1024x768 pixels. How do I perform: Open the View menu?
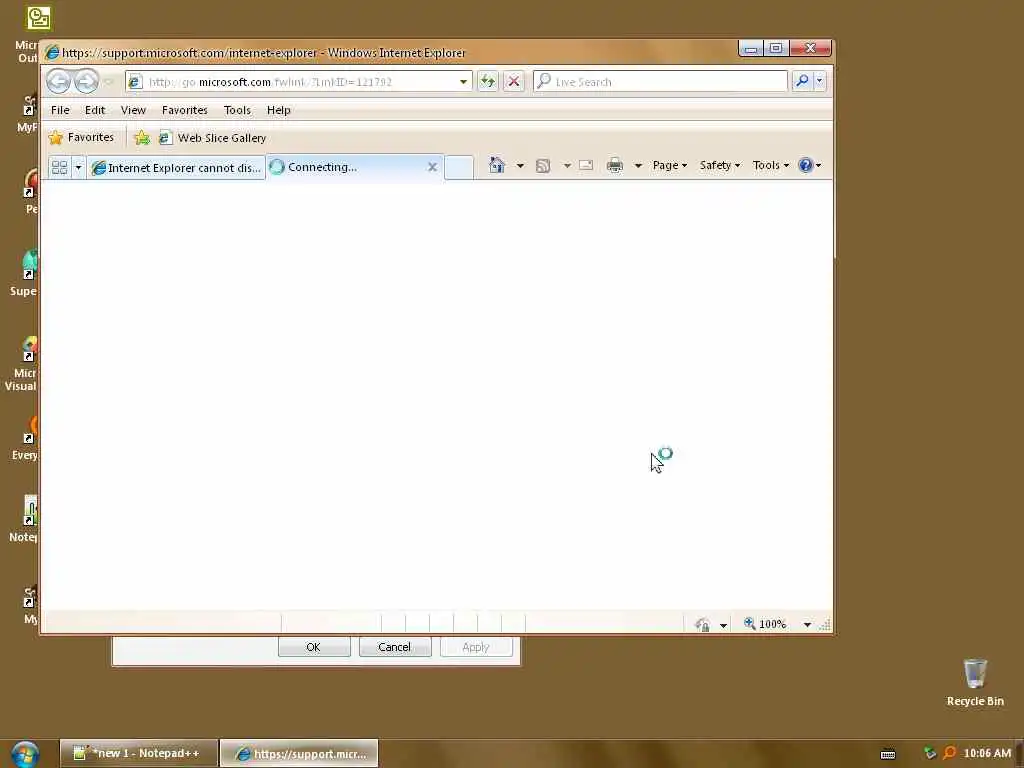tap(133, 110)
